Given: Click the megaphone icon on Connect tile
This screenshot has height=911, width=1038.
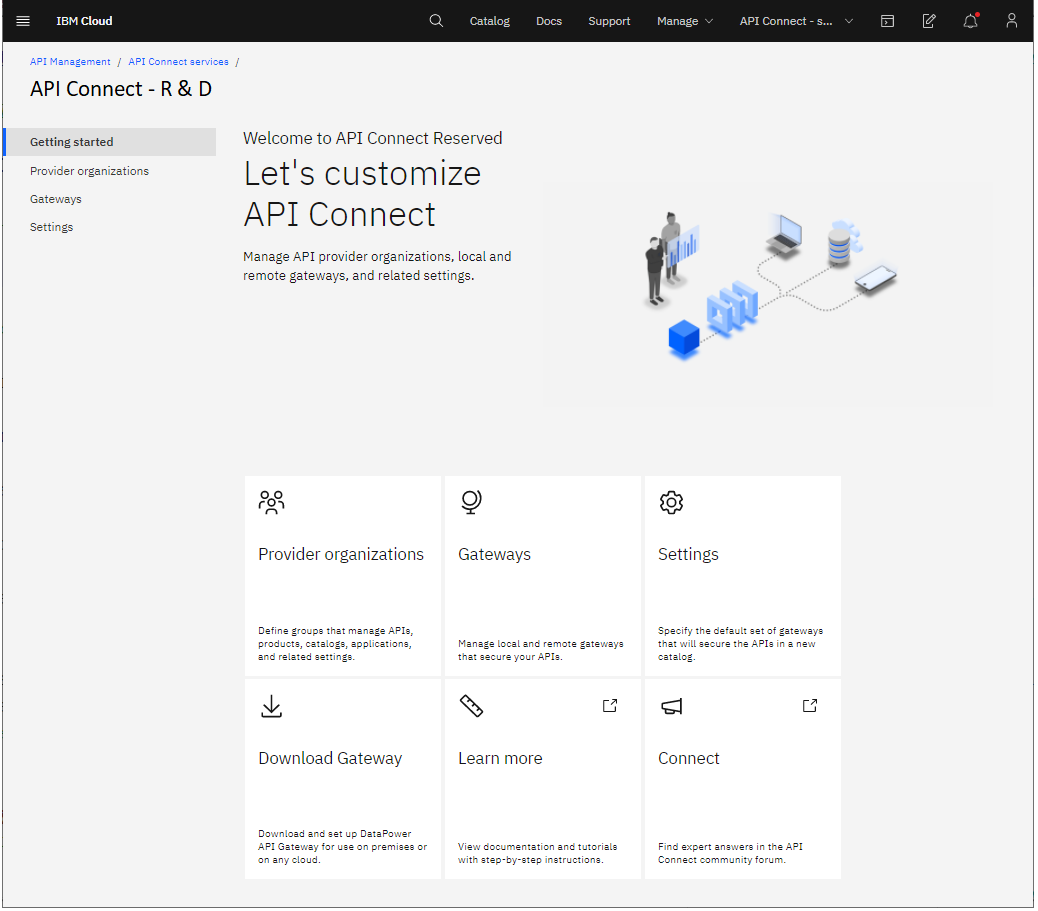Looking at the screenshot, I should (x=671, y=706).
